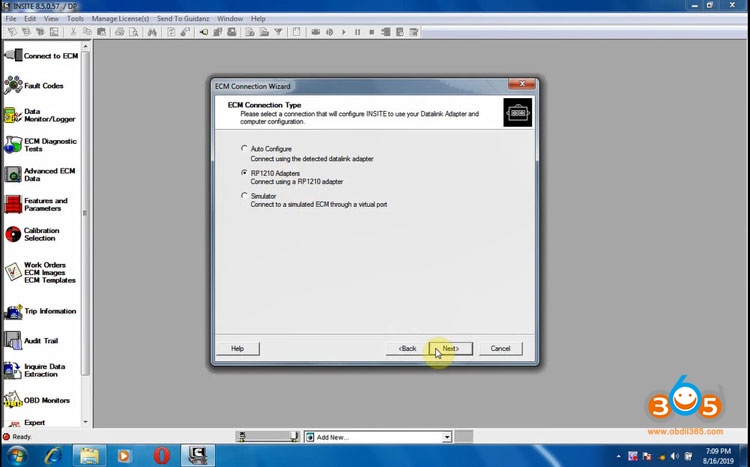Open ECM Diagnostic Tests

(40, 145)
